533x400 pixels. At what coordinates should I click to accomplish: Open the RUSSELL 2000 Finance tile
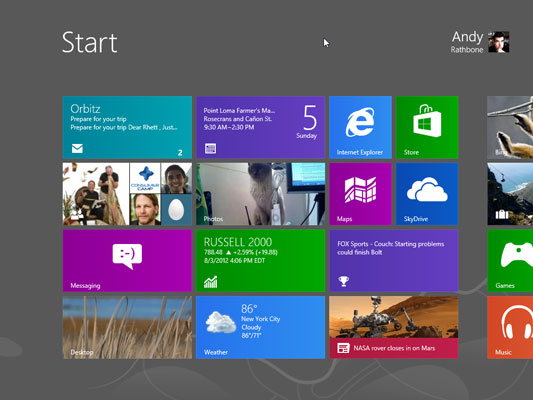(x=260, y=261)
